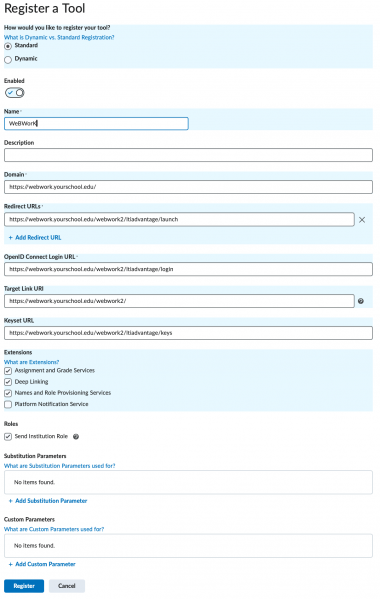Uncheck Assignment and Grade Services
The image size is (380, 599).
8,371
